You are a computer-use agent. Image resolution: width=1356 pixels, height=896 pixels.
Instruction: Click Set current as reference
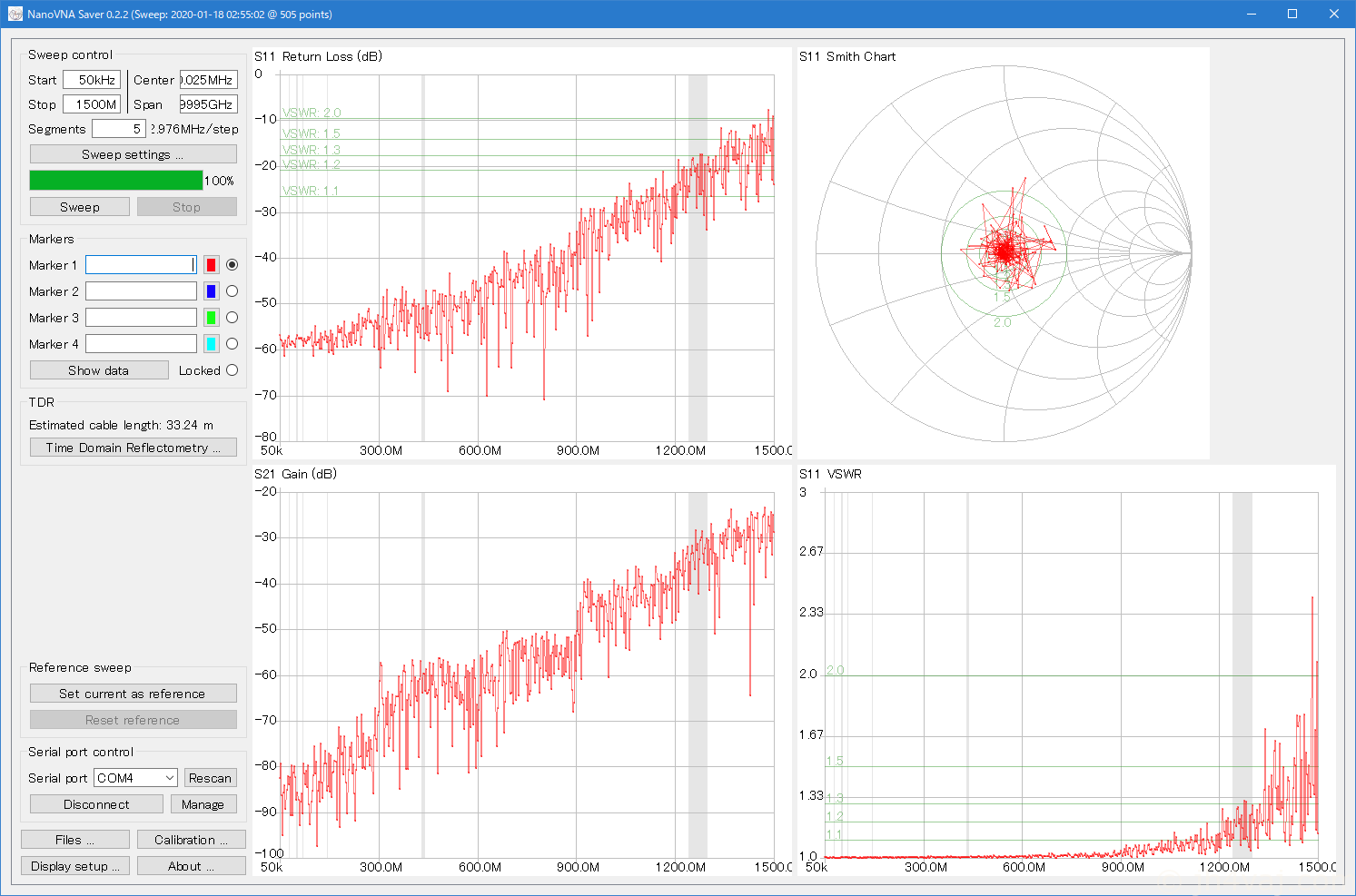[x=134, y=694]
